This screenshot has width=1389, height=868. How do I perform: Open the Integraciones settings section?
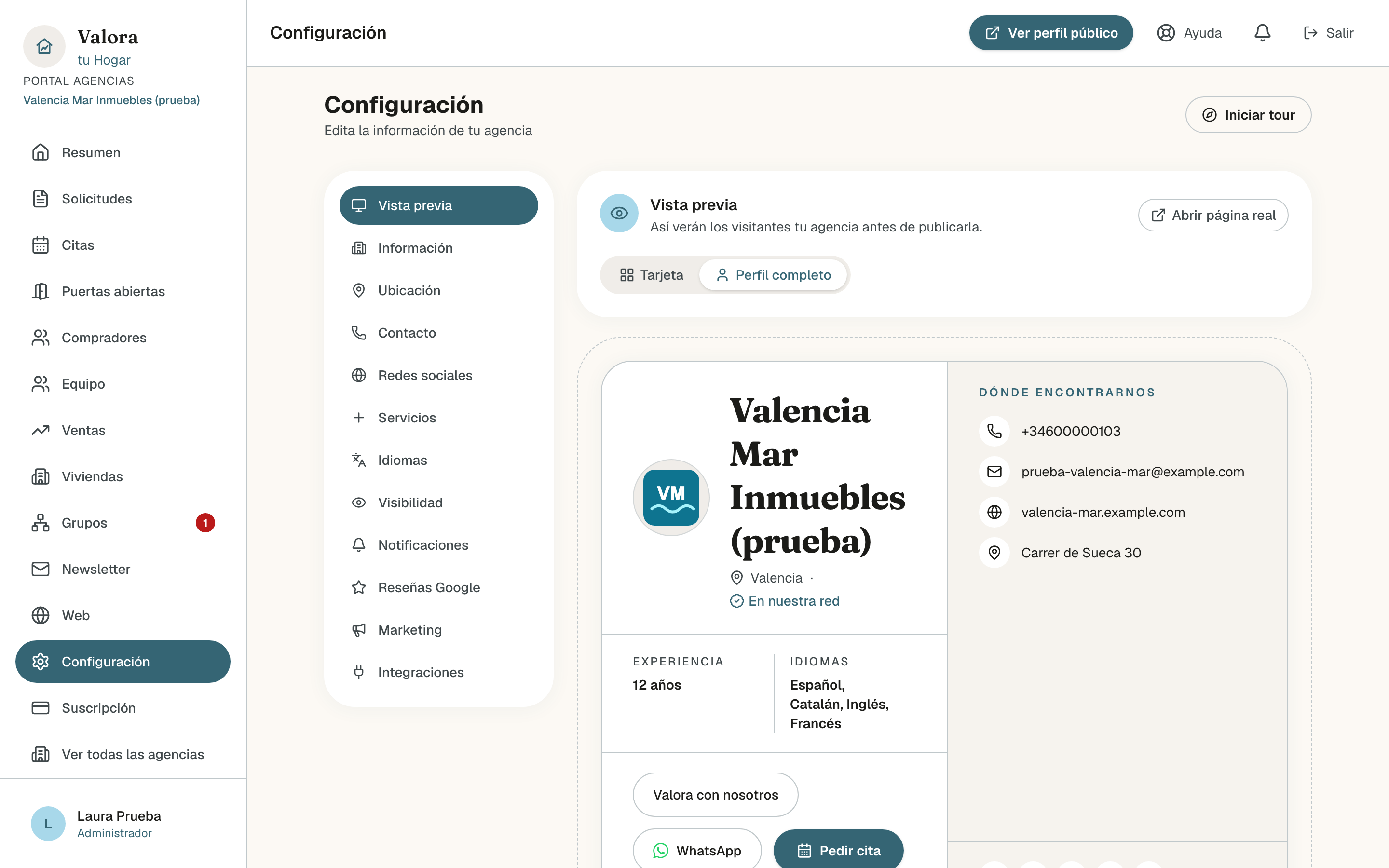point(438,672)
